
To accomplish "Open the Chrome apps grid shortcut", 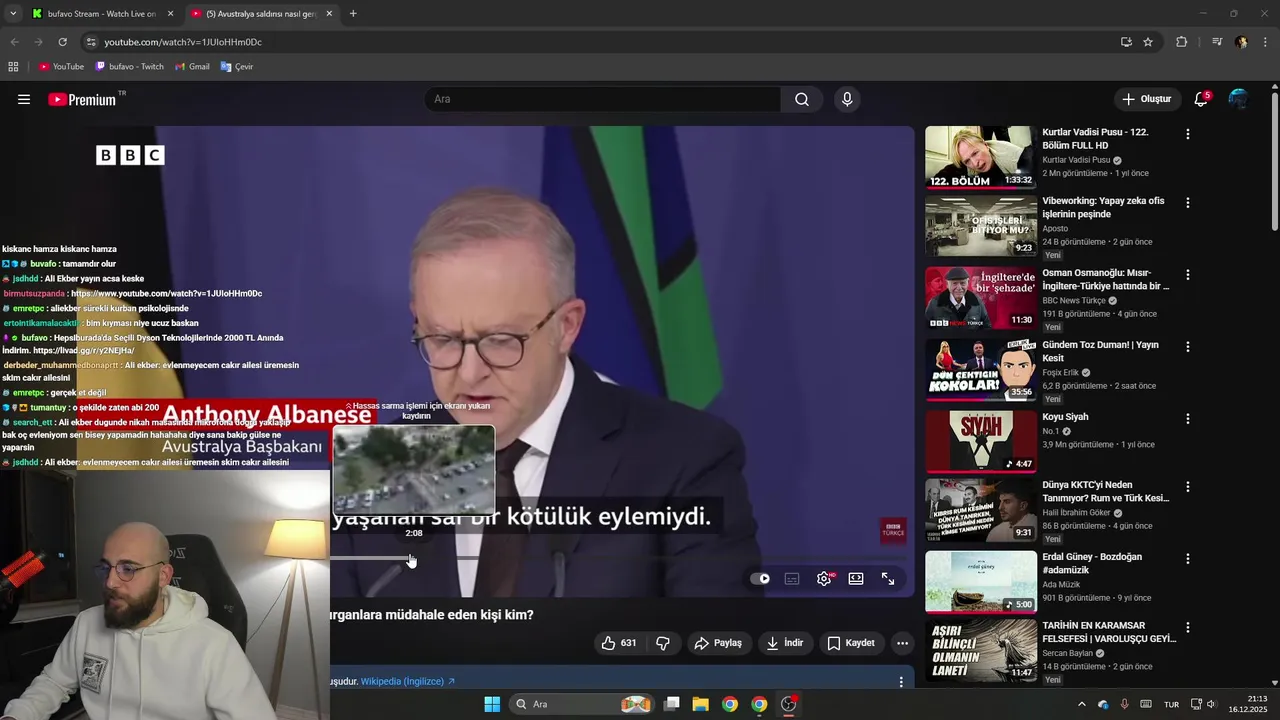I will 13,67.
